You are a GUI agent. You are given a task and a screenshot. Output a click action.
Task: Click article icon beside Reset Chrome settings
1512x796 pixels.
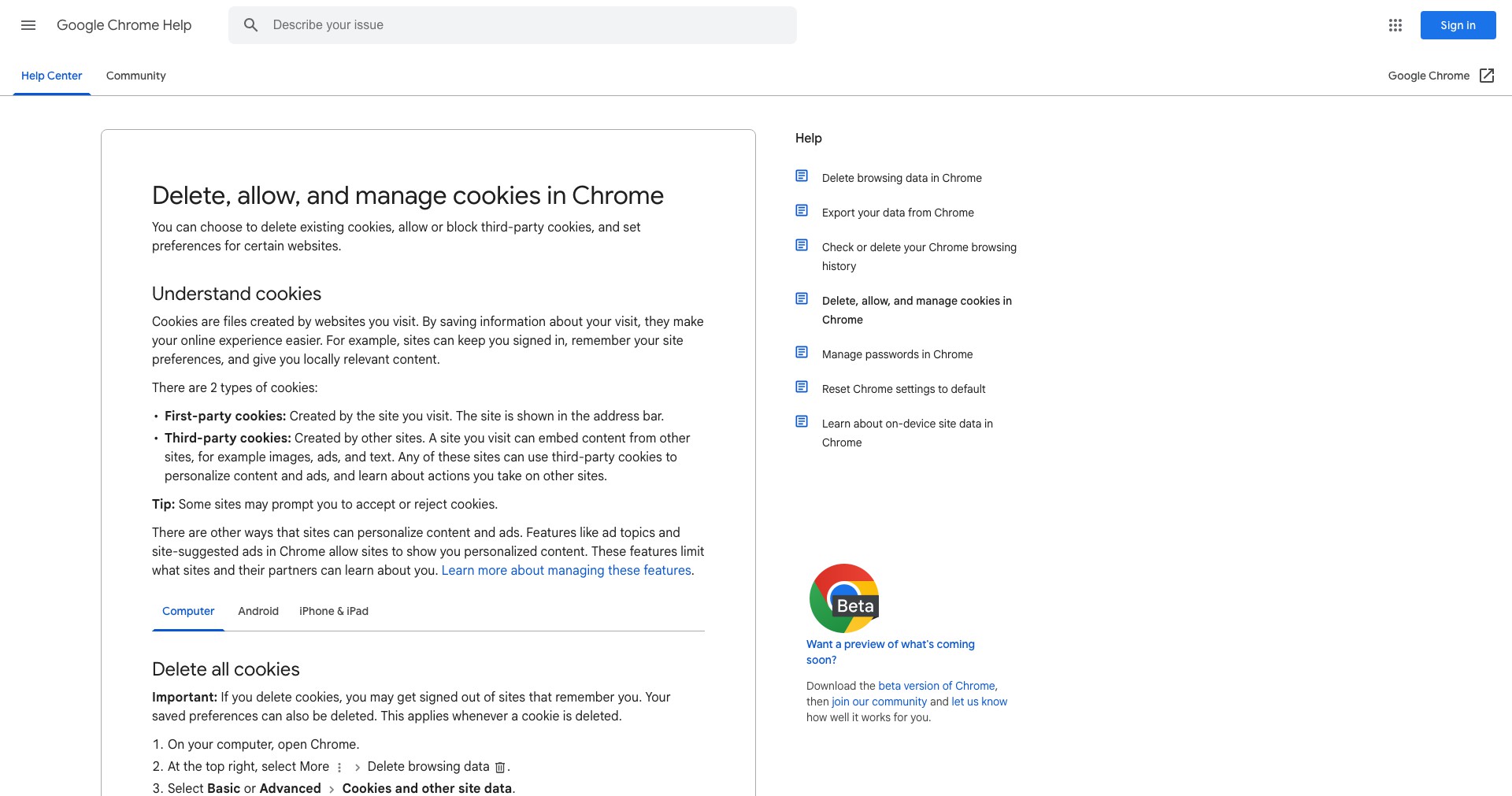(802, 387)
